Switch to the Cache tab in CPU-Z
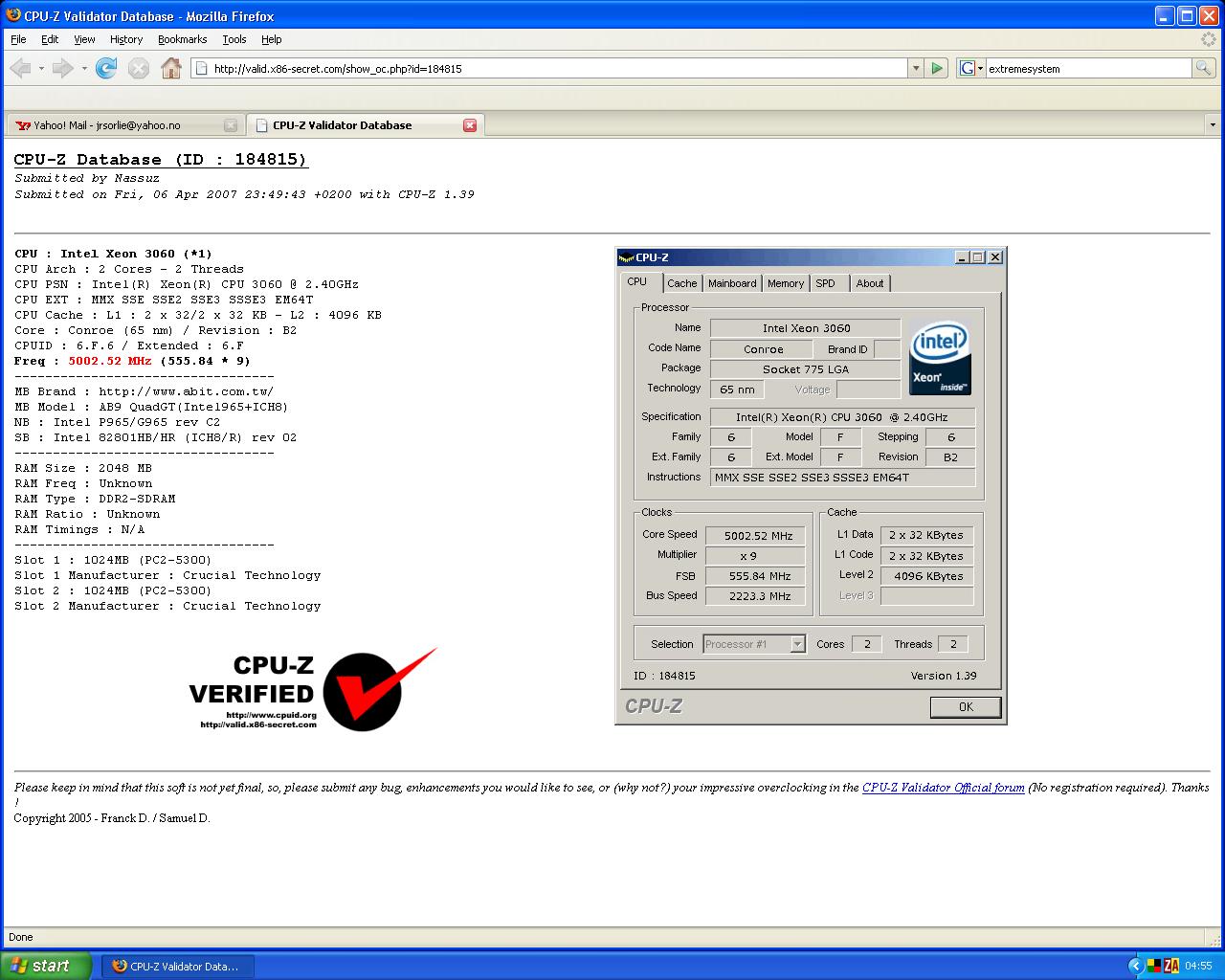The image size is (1225, 980). (x=682, y=283)
